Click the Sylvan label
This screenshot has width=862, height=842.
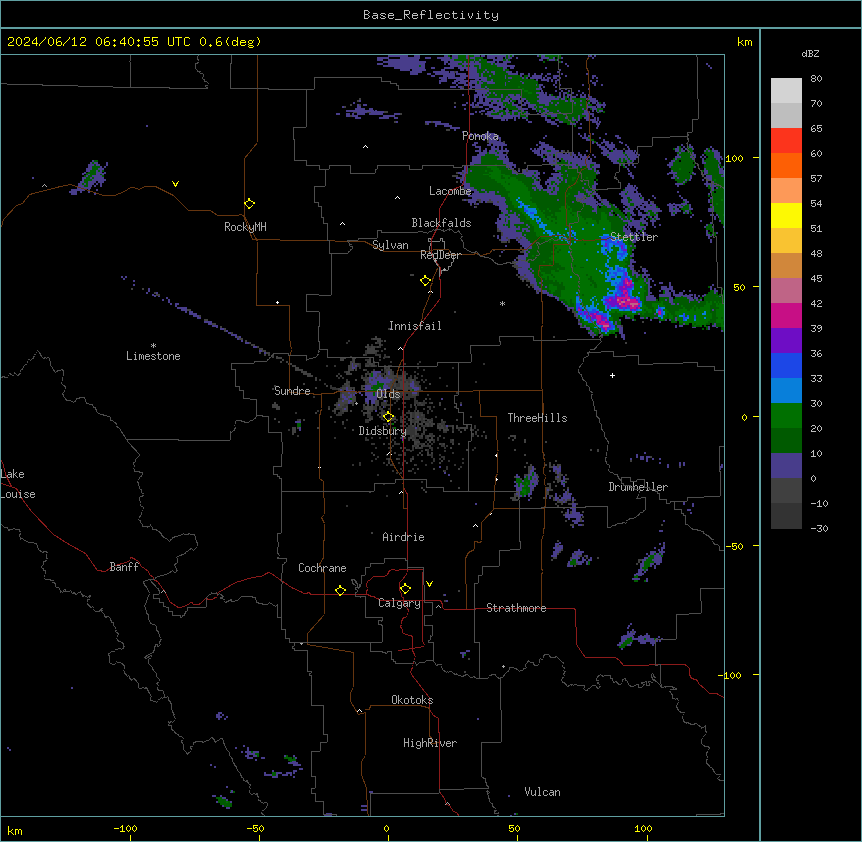coord(390,245)
